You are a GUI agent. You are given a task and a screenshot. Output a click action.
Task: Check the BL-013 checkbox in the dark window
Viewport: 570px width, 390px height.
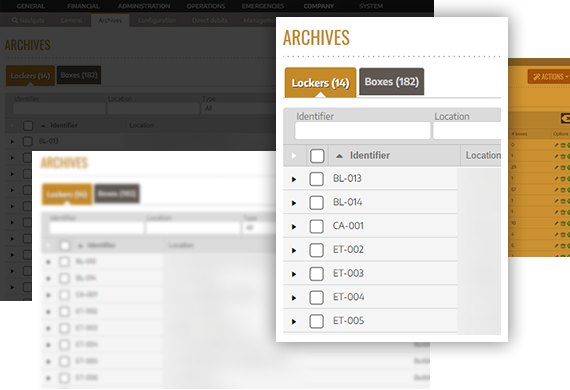point(28,141)
